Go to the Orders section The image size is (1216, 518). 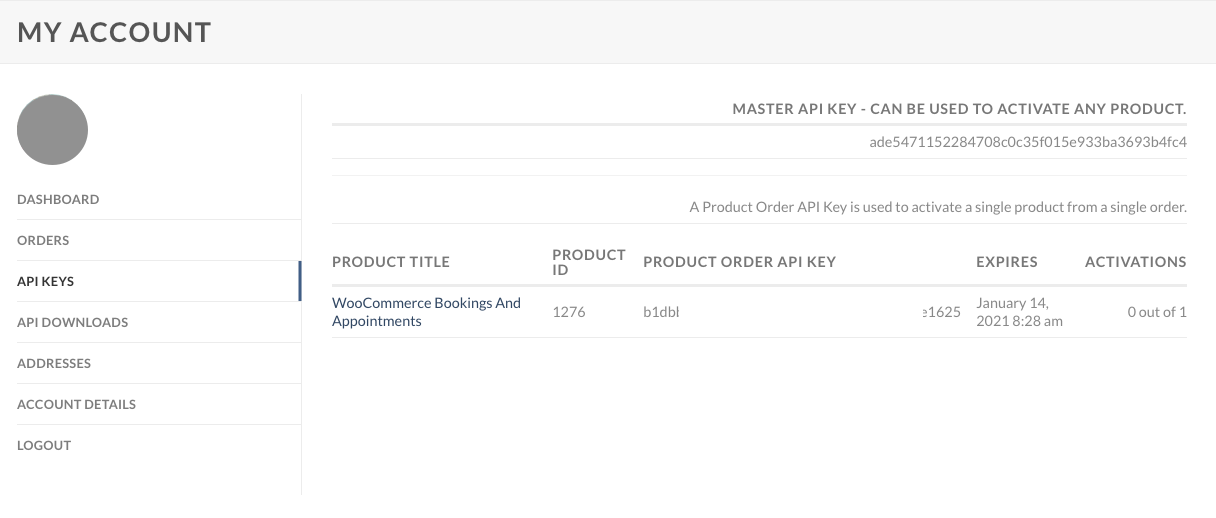pyautogui.click(x=43, y=240)
